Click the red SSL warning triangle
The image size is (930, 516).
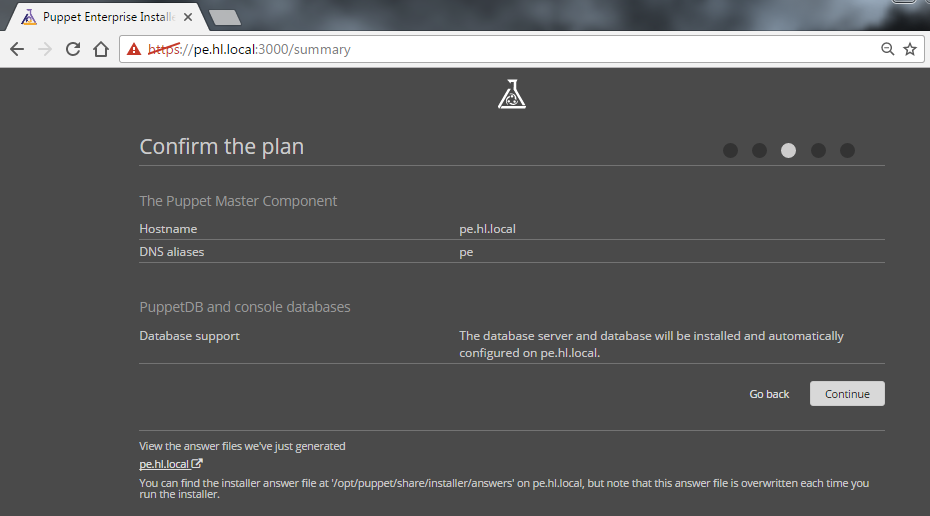coord(134,49)
